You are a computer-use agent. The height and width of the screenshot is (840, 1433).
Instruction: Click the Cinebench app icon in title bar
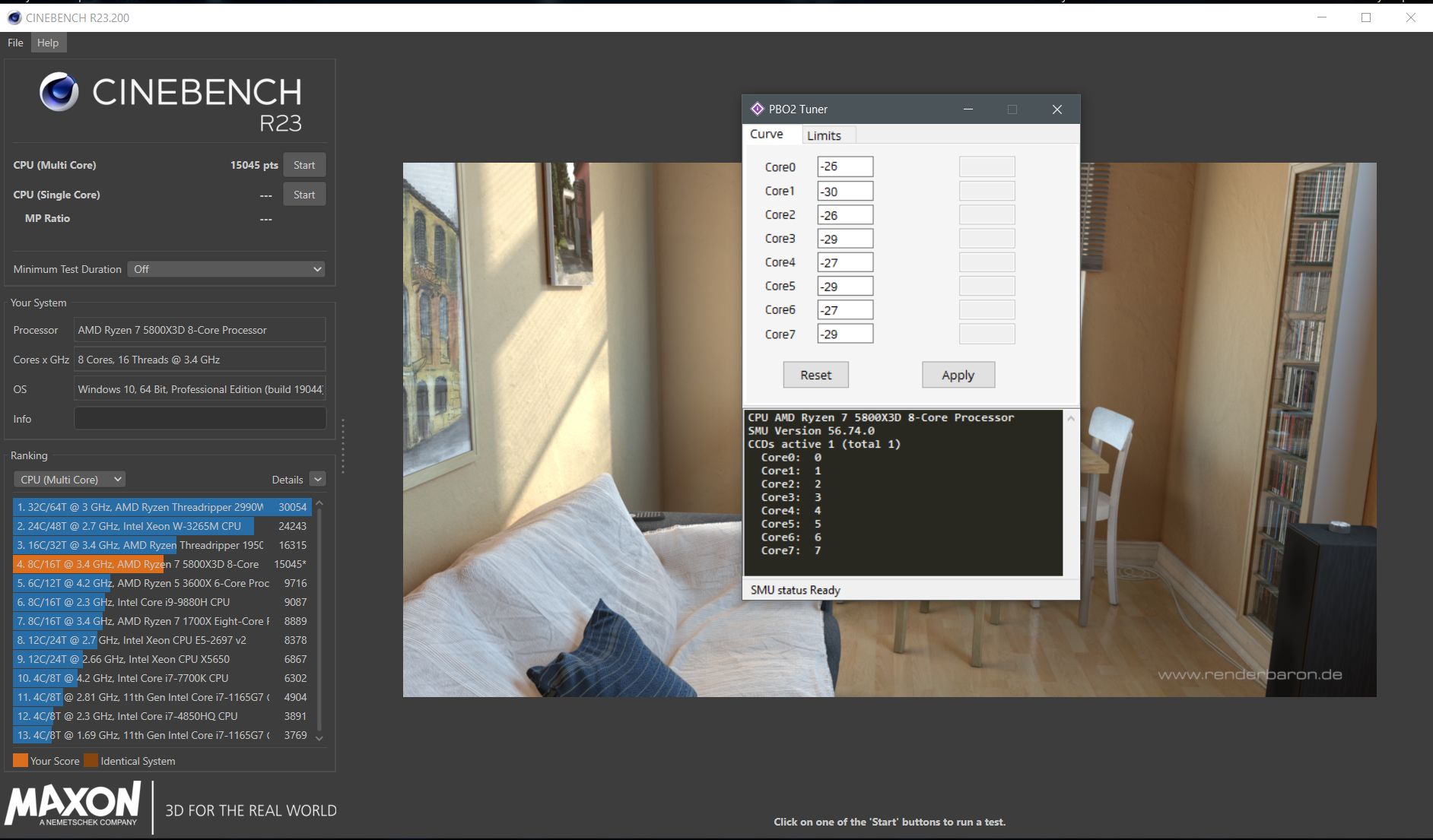tap(14, 17)
